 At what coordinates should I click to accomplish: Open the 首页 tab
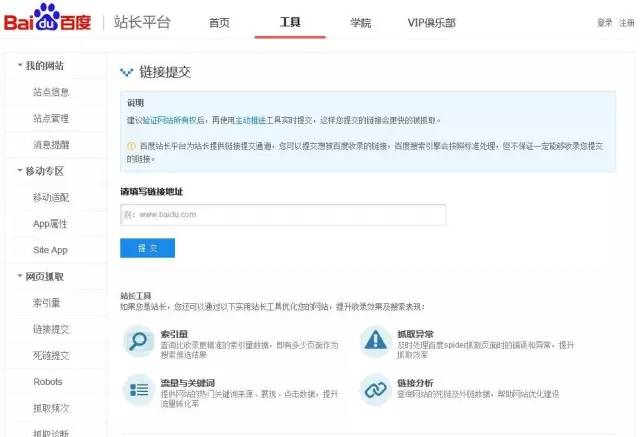click(x=219, y=22)
